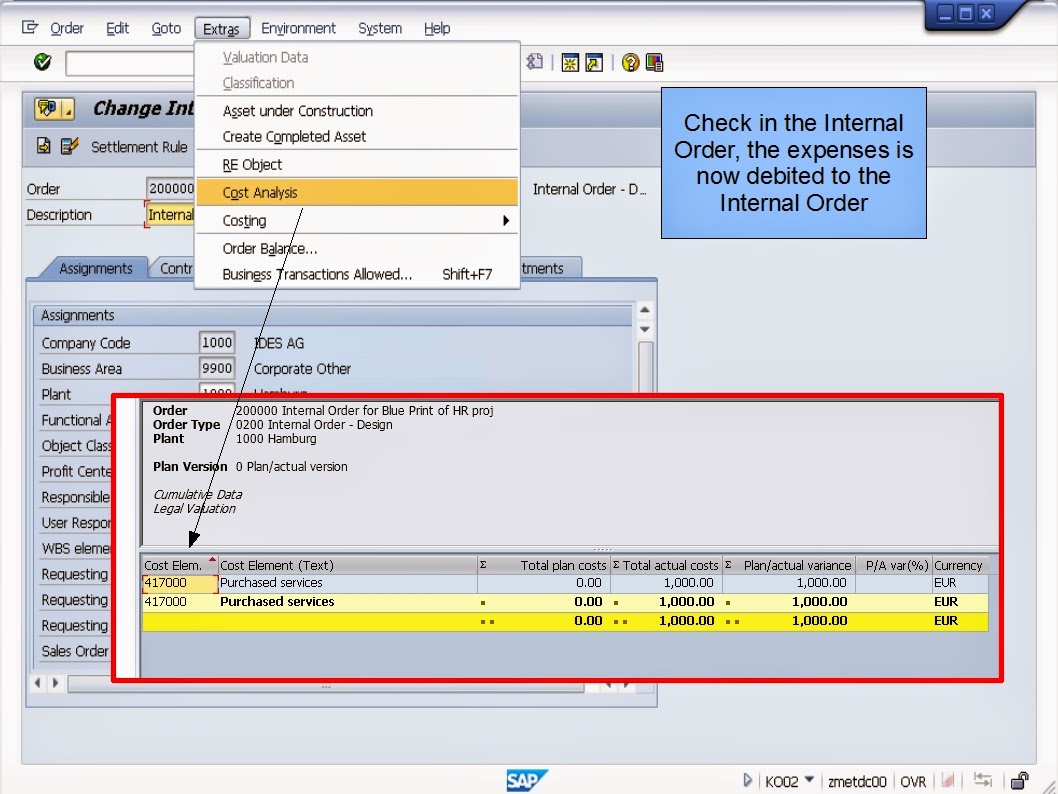Open the Help menu in menu bar
Image resolution: width=1058 pixels, height=794 pixels.
click(437, 28)
